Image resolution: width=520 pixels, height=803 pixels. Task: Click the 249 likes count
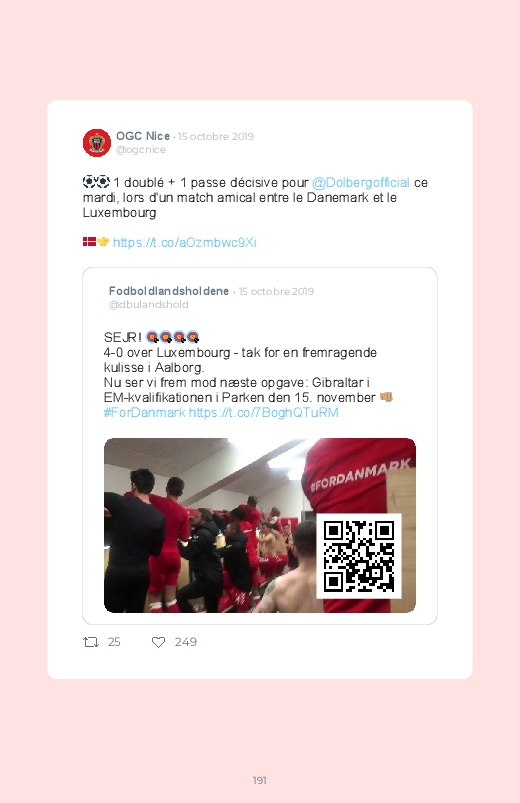[x=185, y=642]
